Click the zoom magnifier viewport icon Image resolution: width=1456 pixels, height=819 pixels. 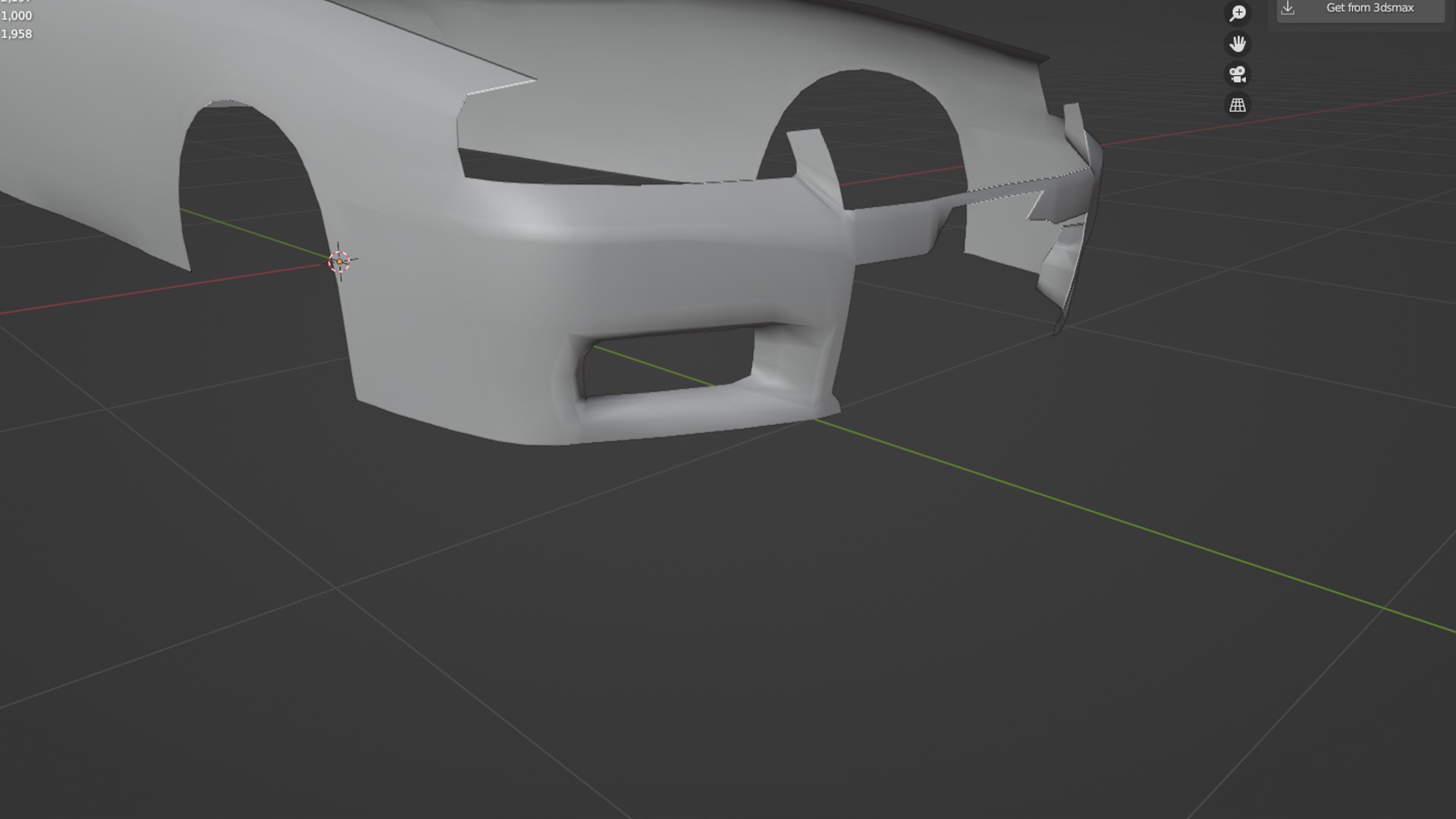1238,13
